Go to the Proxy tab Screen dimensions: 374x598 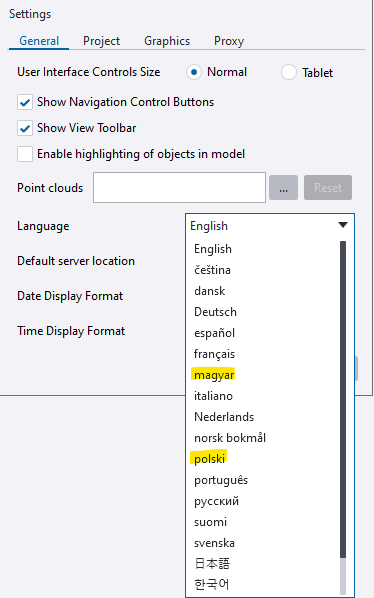pos(229,41)
